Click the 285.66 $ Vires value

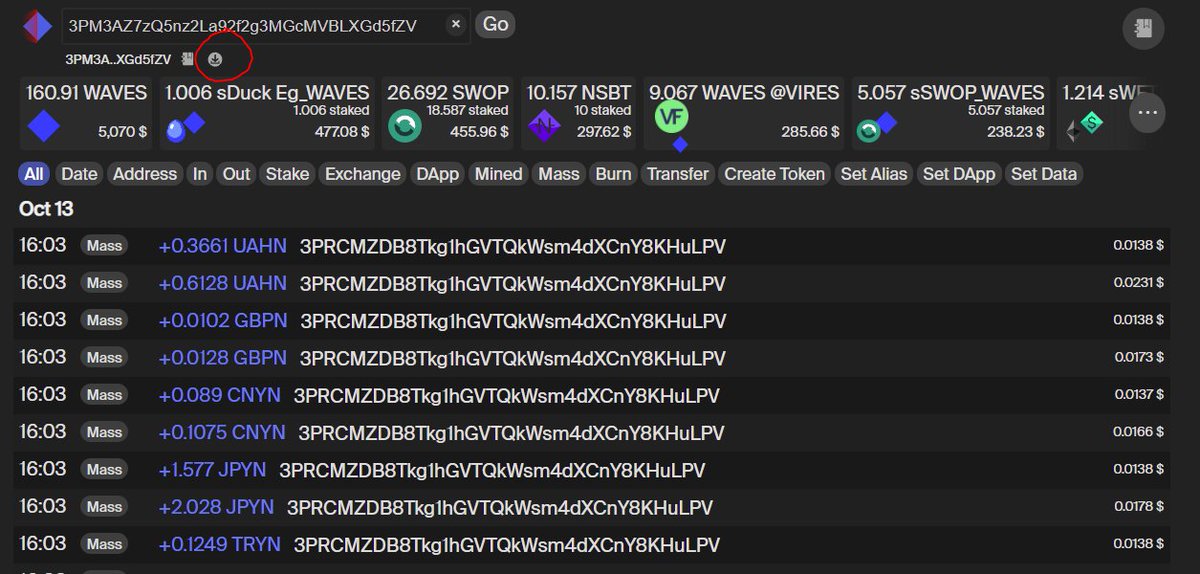[x=811, y=130]
